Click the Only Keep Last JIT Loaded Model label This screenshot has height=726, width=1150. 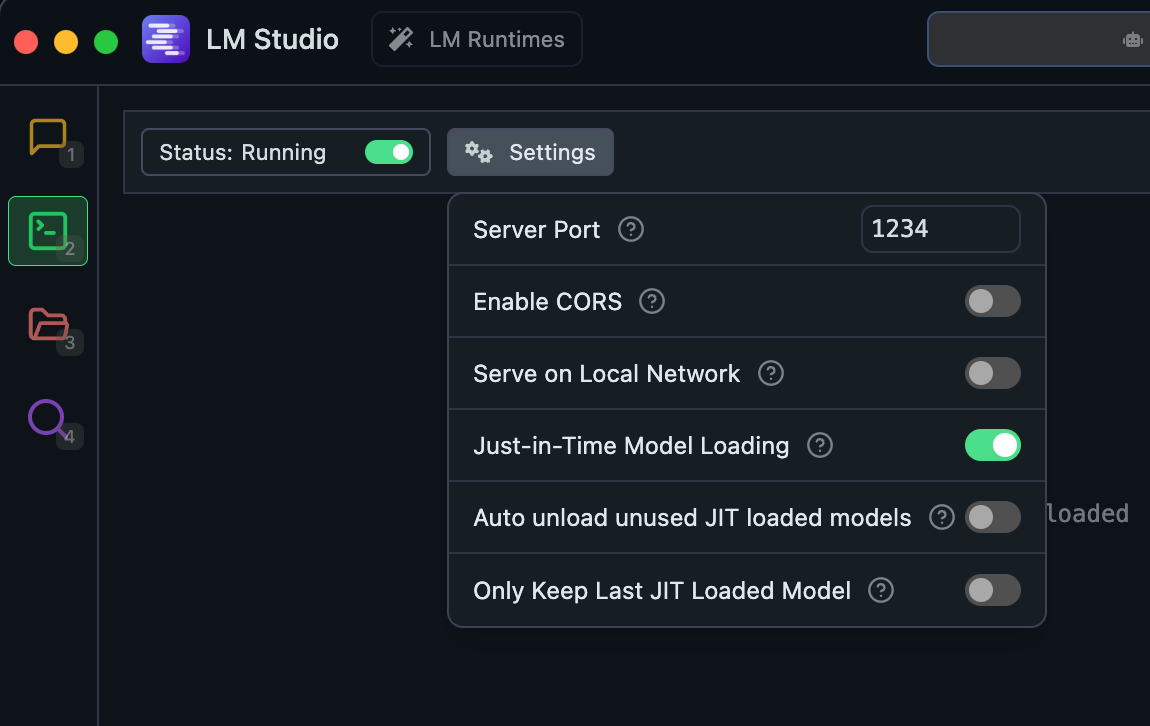[662, 590]
